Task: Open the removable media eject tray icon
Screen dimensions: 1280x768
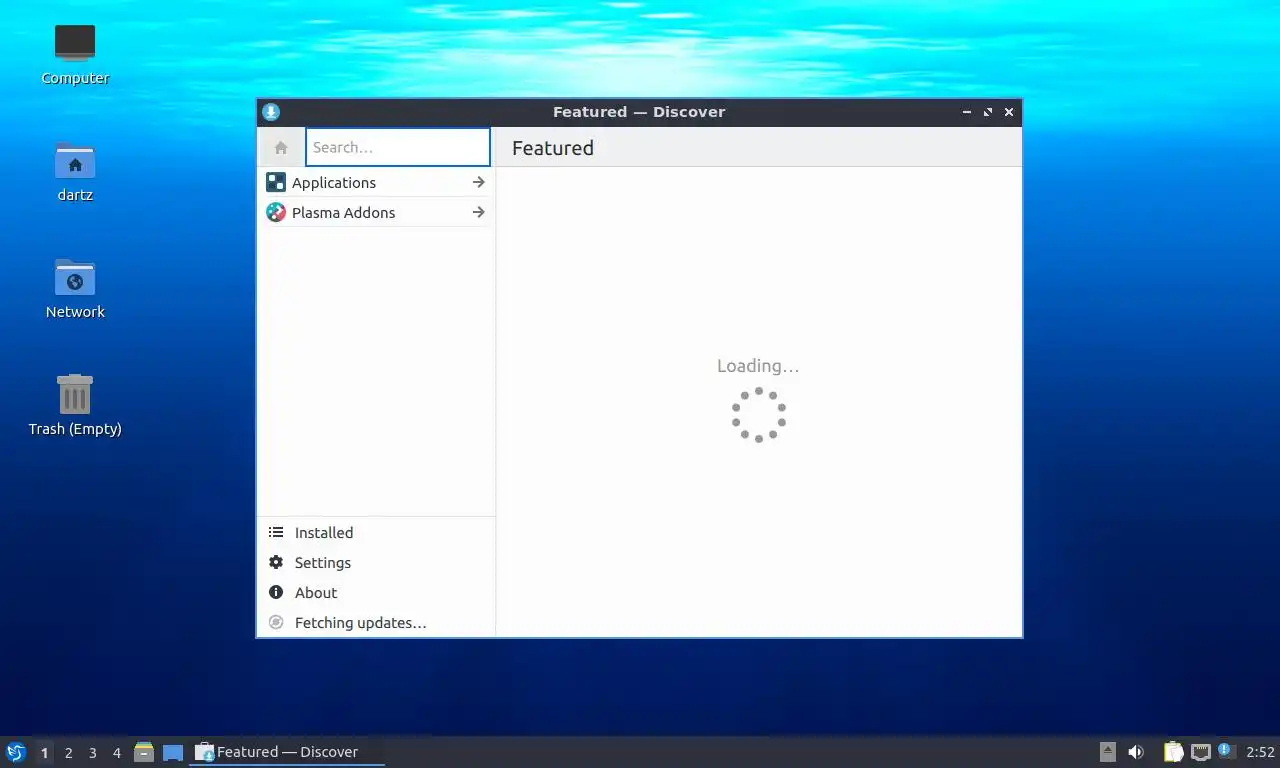Action: pos(1108,752)
